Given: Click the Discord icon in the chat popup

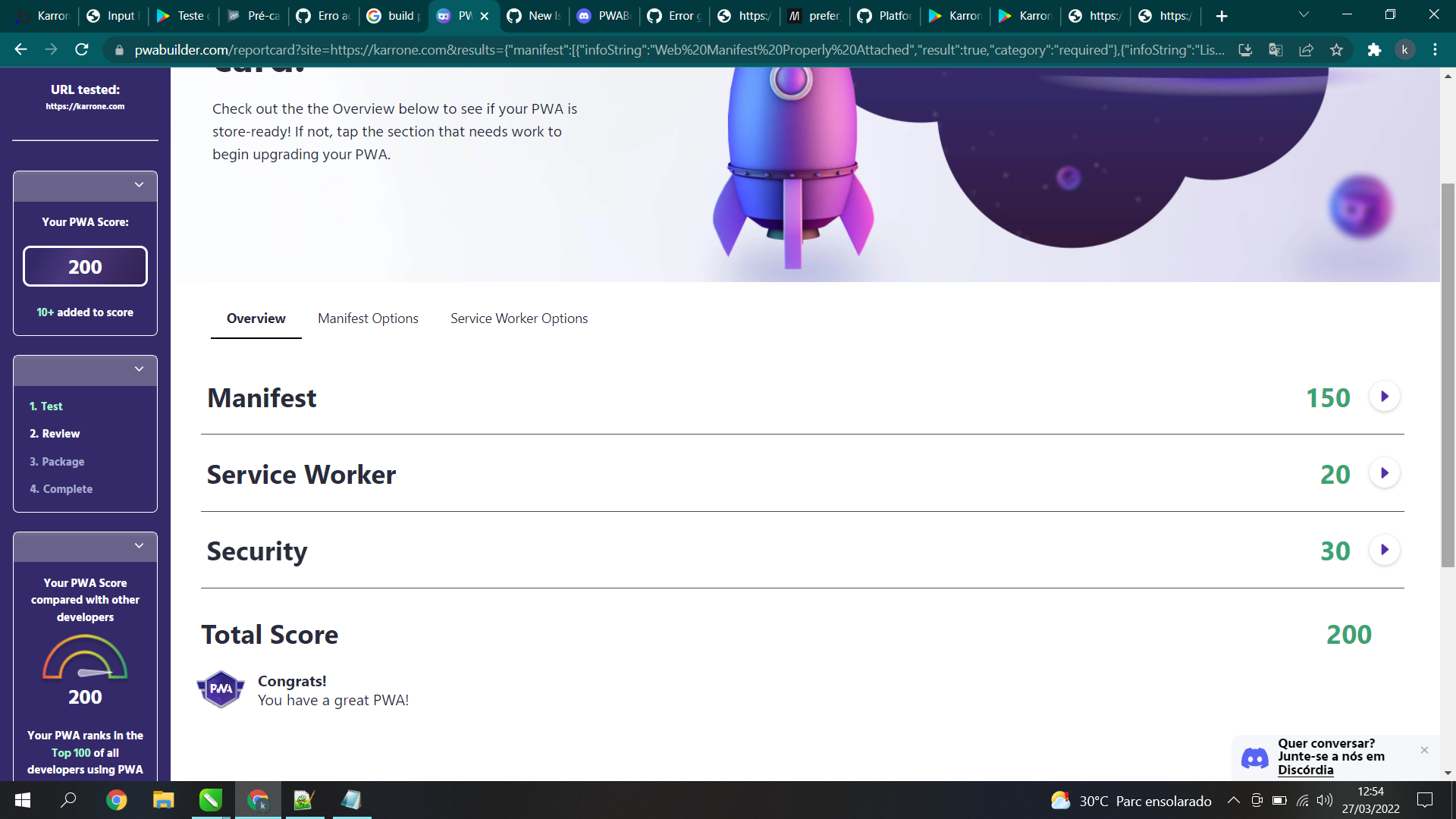Looking at the screenshot, I should coord(1255,758).
